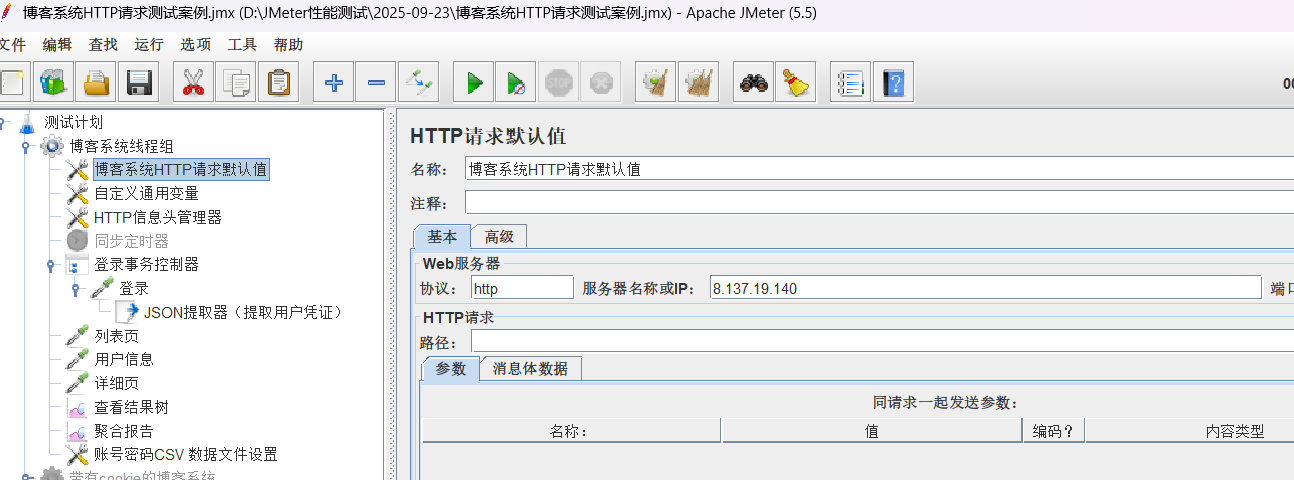Select 聚合报告 listener tree item

pyautogui.click(x=124, y=431)
